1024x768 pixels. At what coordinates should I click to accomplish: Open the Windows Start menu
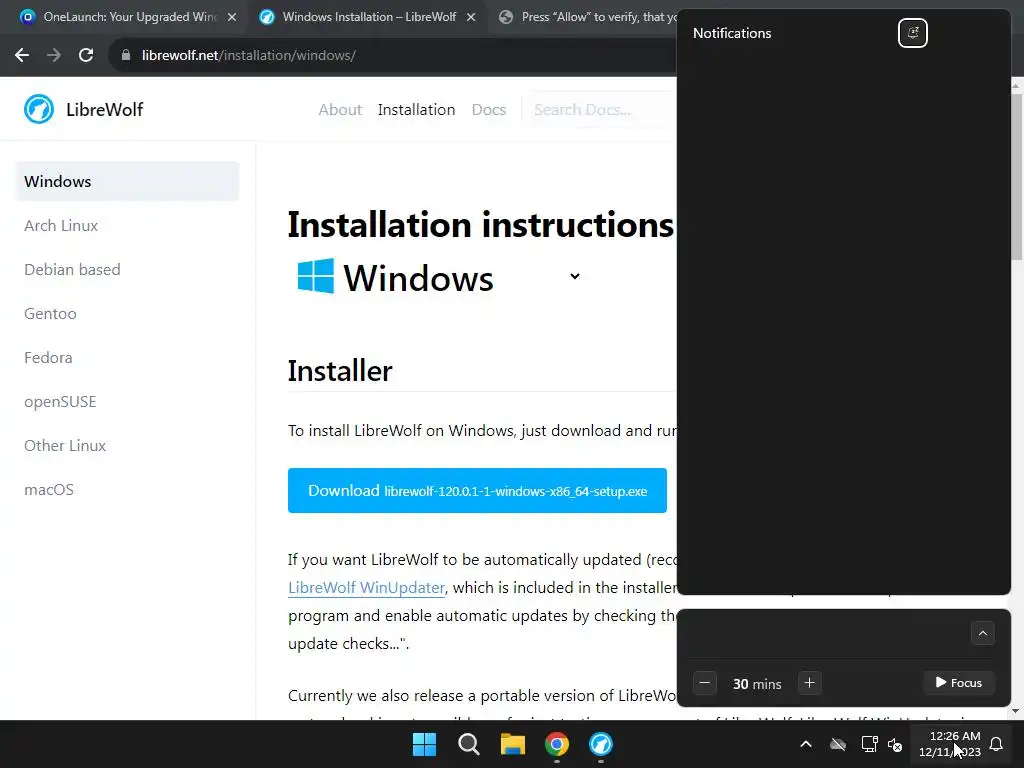click(424, 744)
